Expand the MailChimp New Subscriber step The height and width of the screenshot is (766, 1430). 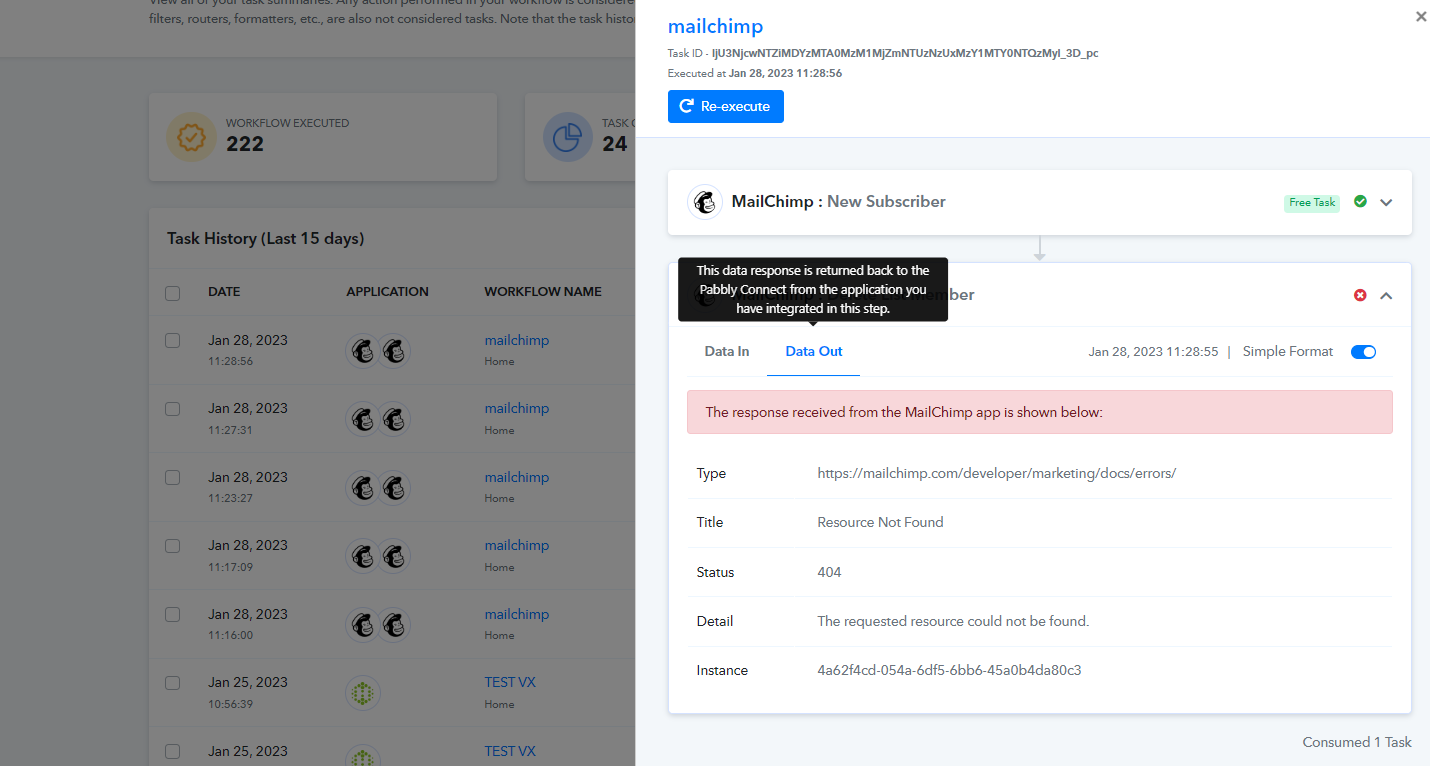click(1386, 202)
